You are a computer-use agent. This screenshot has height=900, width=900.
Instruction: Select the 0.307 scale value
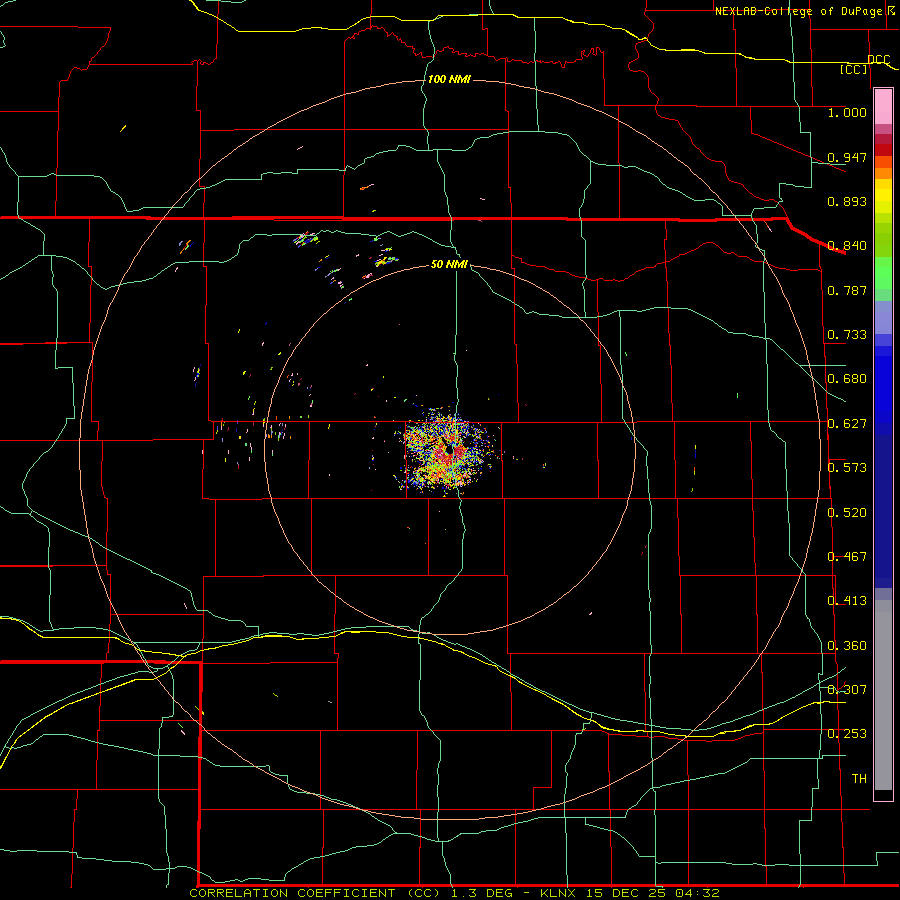(847, 690)
